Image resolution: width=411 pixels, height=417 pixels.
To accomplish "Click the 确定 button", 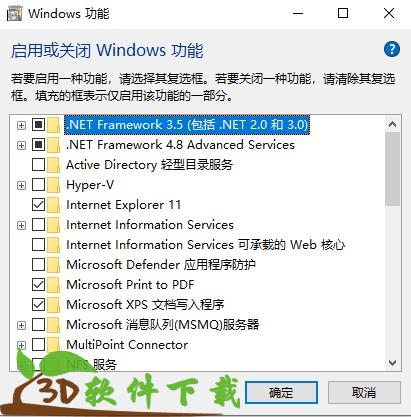I will 281,393.
